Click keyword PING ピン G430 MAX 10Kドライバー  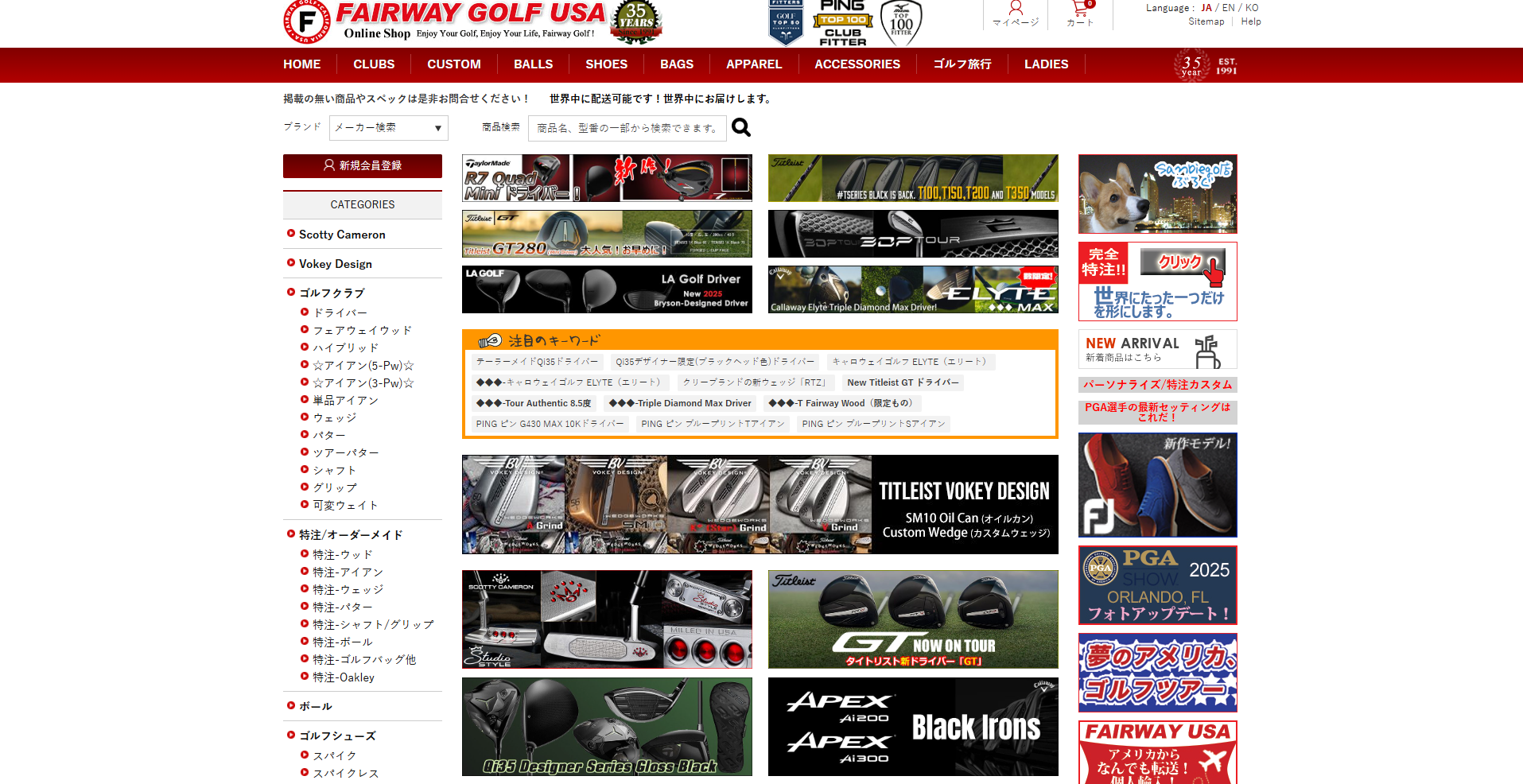(x=550, y=424)
